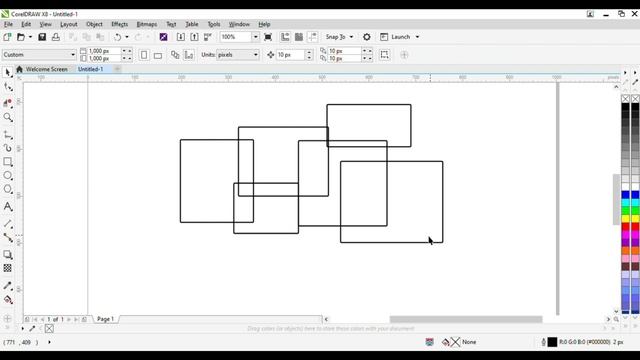Pick the yellow swatch in color palette

pos(625,219)
